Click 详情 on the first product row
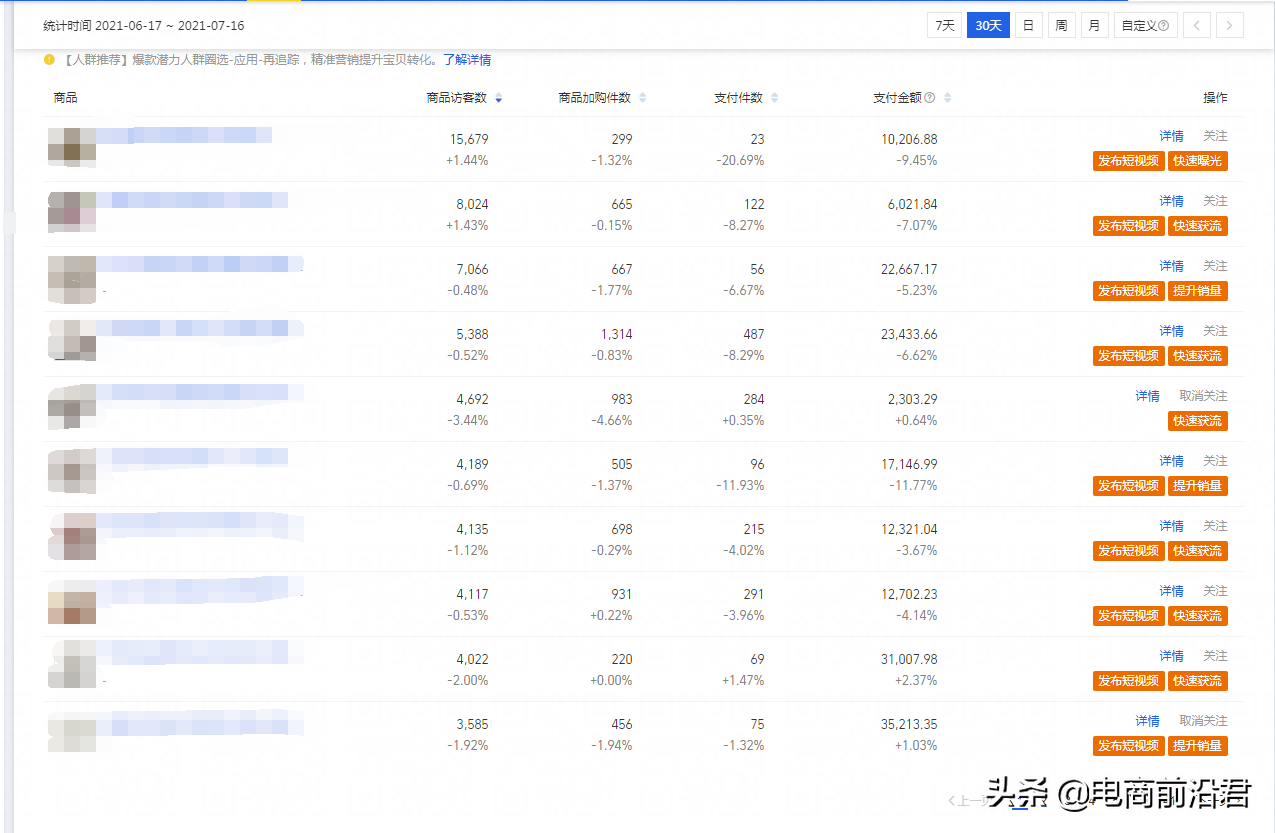 (x=1171, y=135)
